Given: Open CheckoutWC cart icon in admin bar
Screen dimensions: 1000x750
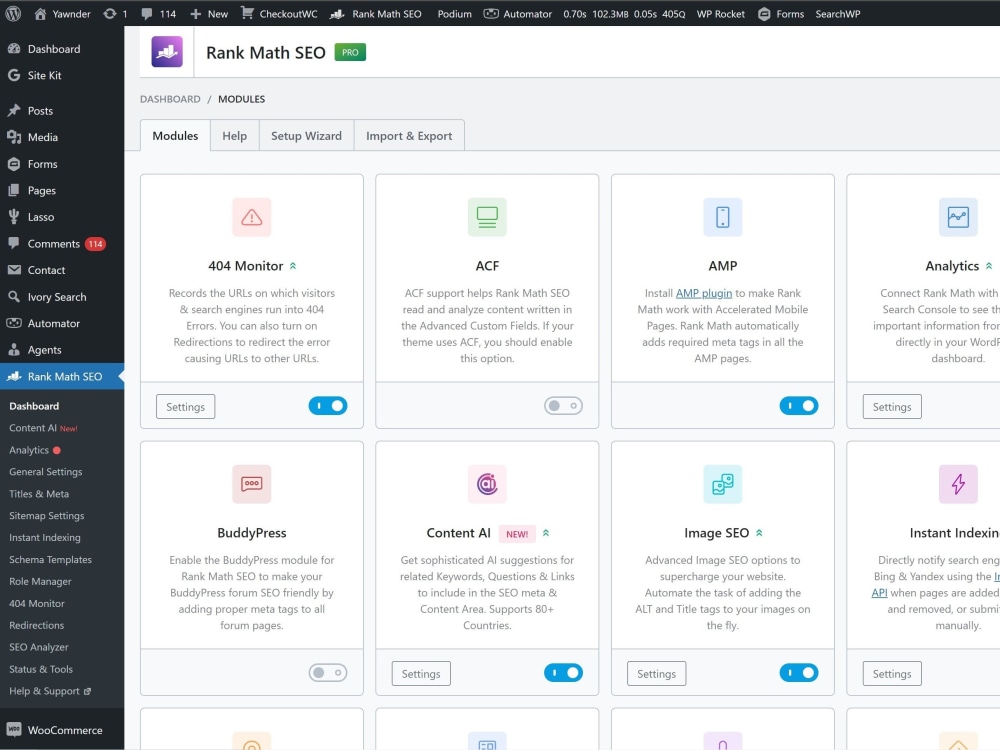Looking at the screenshot, I should click(247, 13).
